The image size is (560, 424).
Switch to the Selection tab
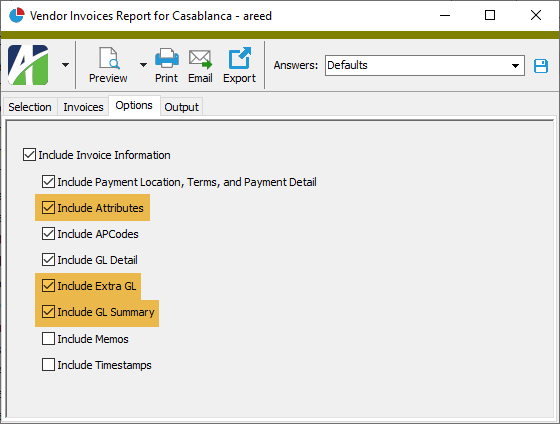coord(30,107)
